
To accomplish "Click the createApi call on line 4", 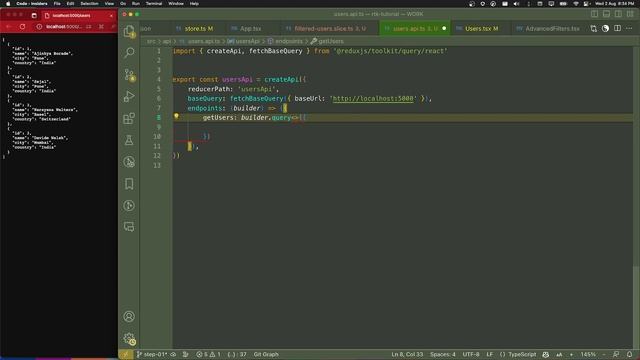I will point(282,80).
